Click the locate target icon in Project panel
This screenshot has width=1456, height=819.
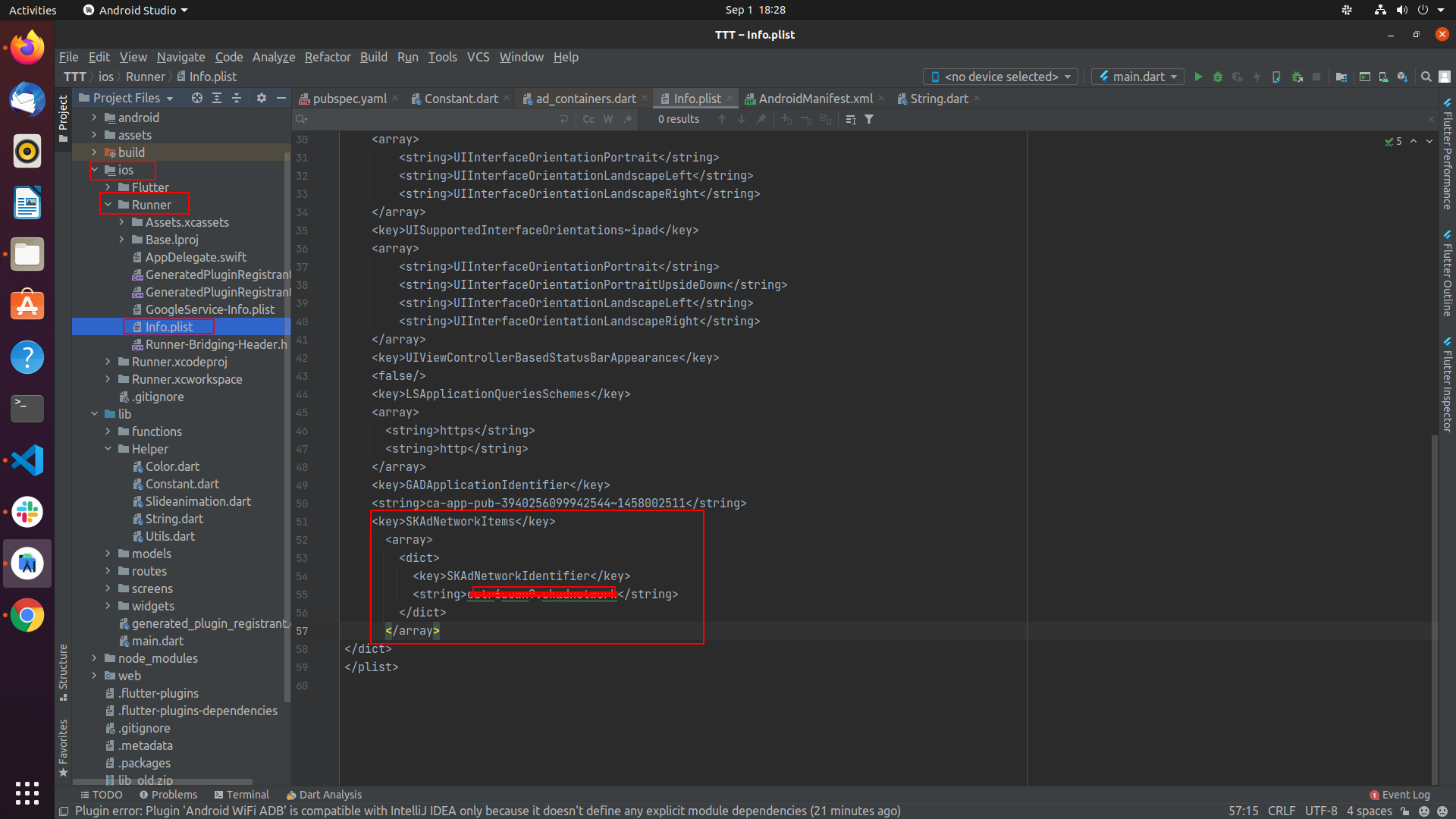(197, 98)
